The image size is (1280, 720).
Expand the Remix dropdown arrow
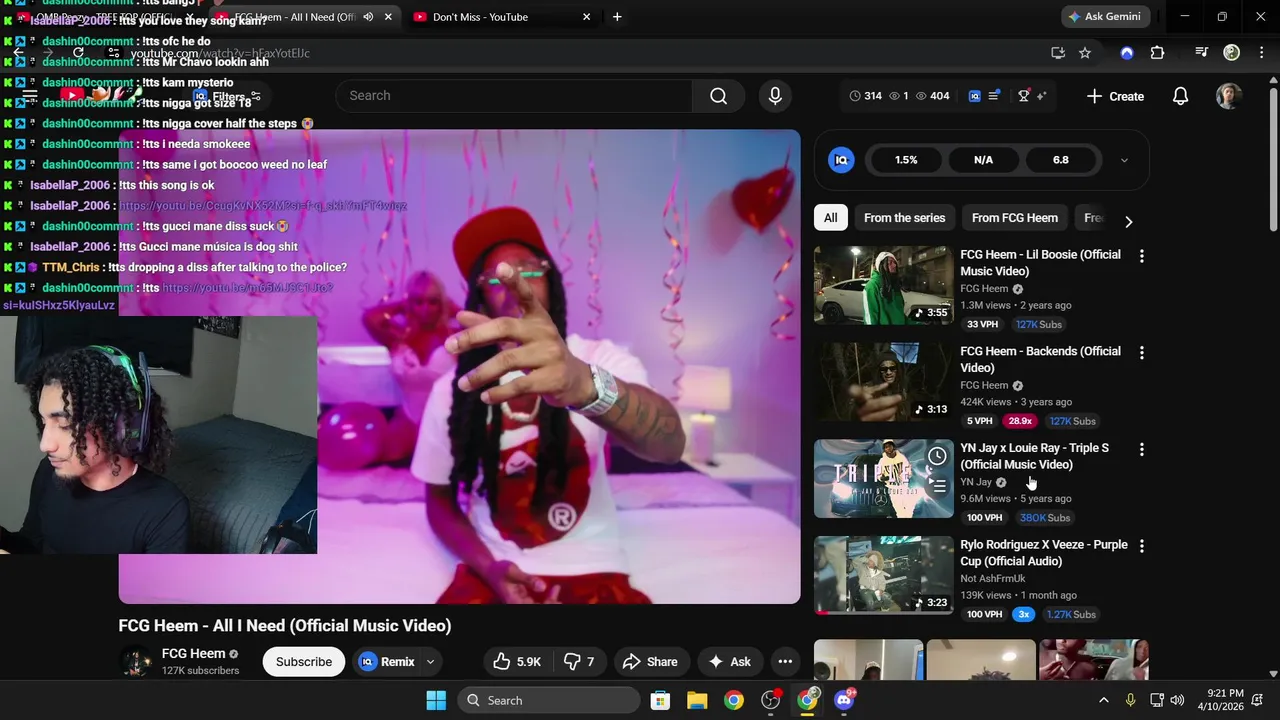(431, 662)
